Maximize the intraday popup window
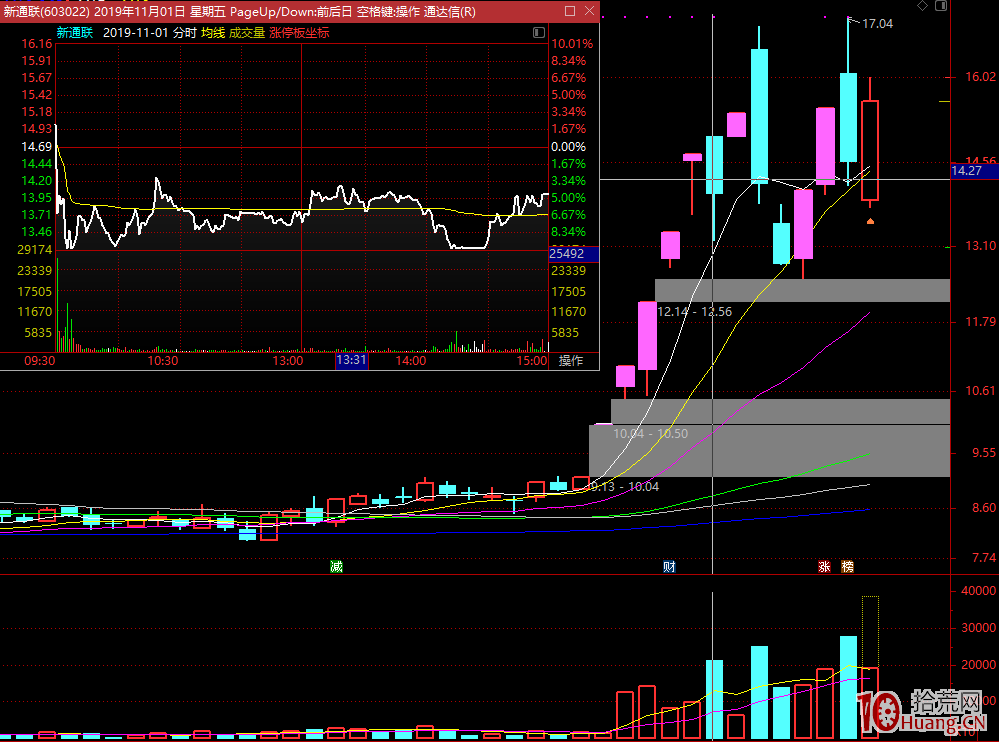Image resolution: width=999 pixels, height=742 pixels. [569, 12]
